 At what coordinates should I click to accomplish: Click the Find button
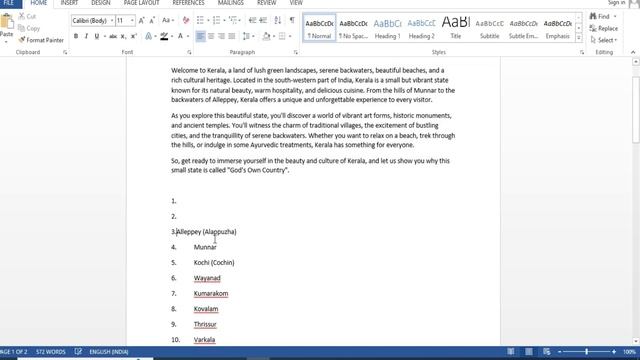pos(600,16)
